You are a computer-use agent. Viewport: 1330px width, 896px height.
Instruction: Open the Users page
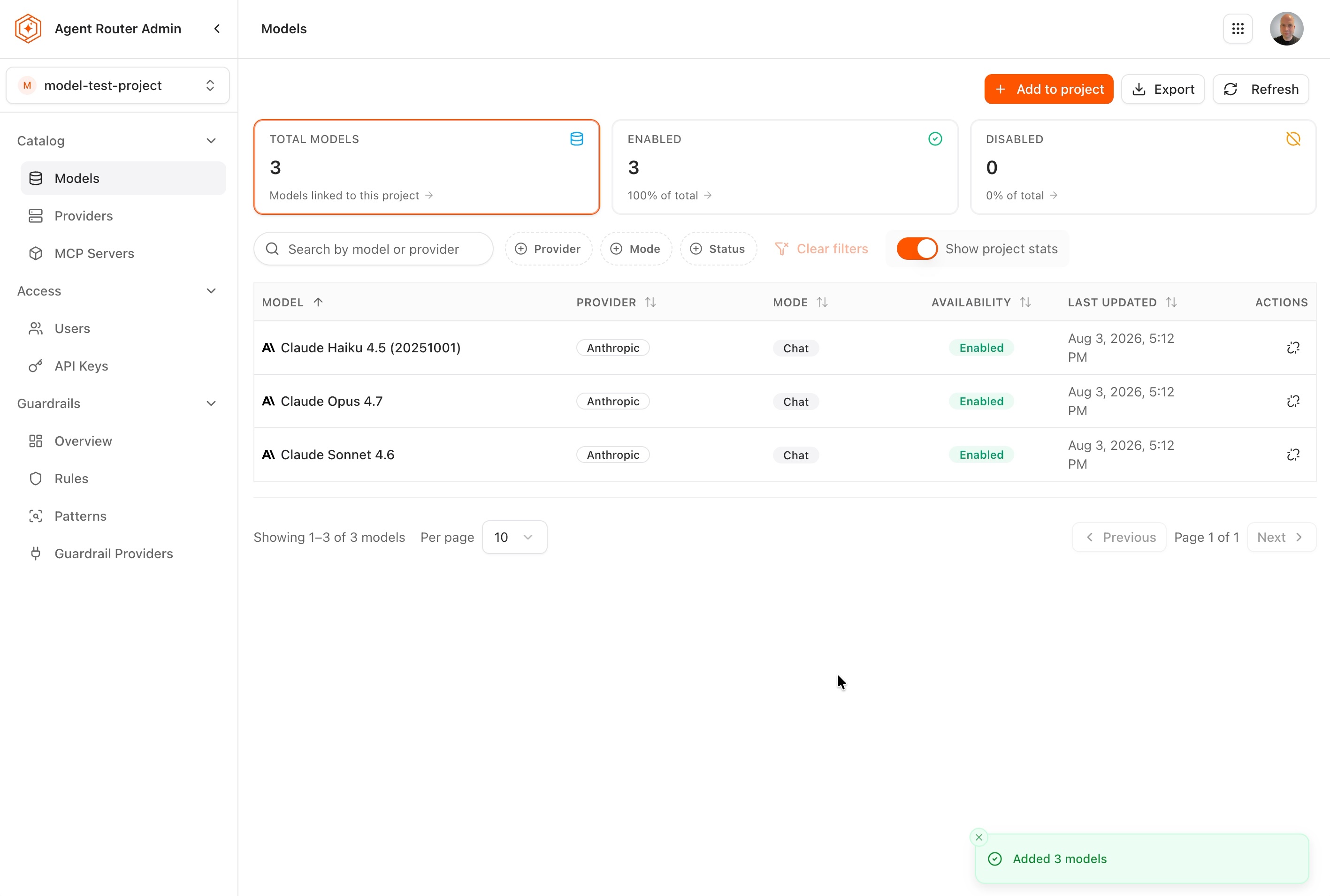tap(123, 328)
